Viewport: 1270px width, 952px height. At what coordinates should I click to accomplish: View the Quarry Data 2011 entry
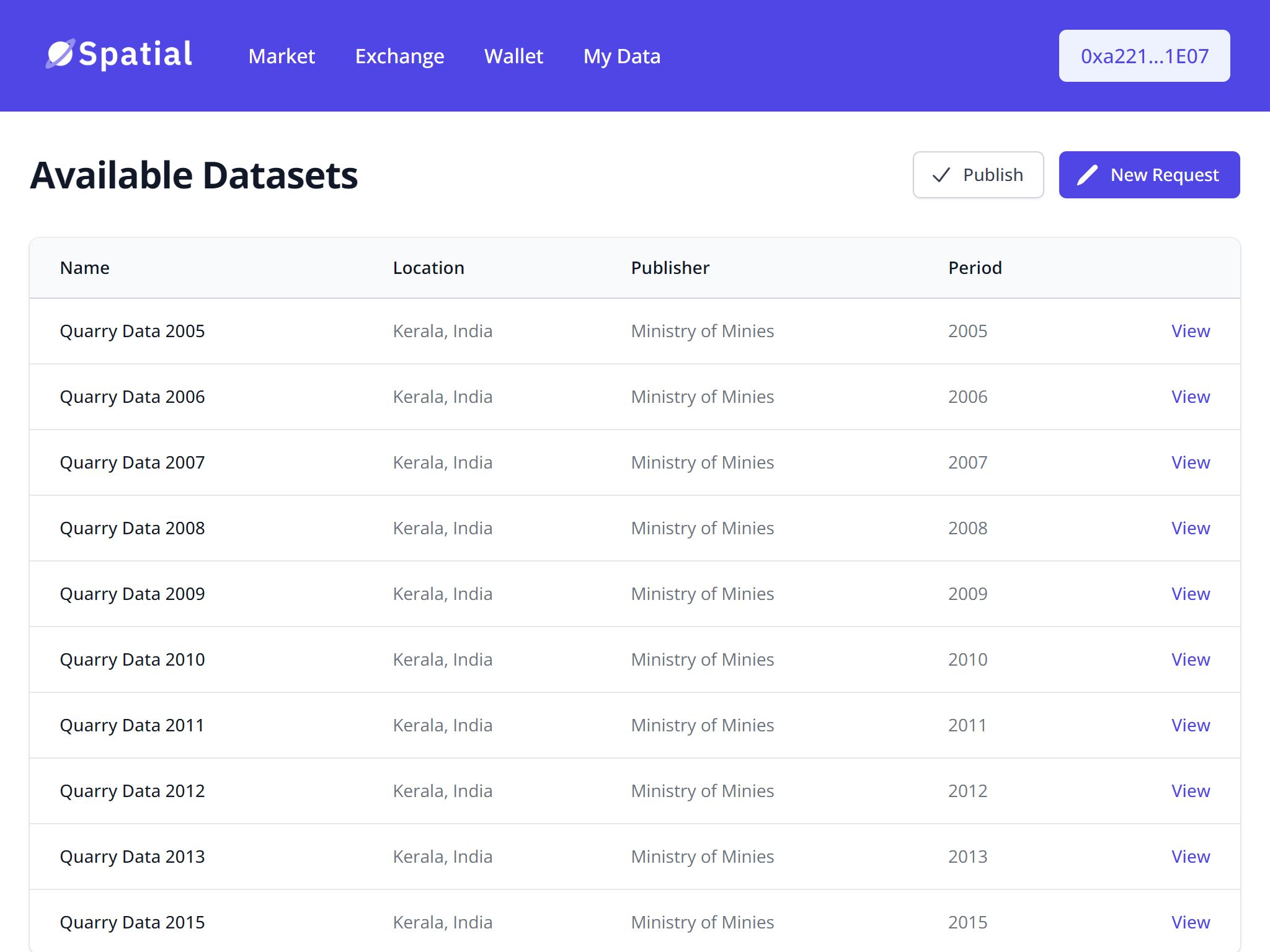click(1190, 725)
